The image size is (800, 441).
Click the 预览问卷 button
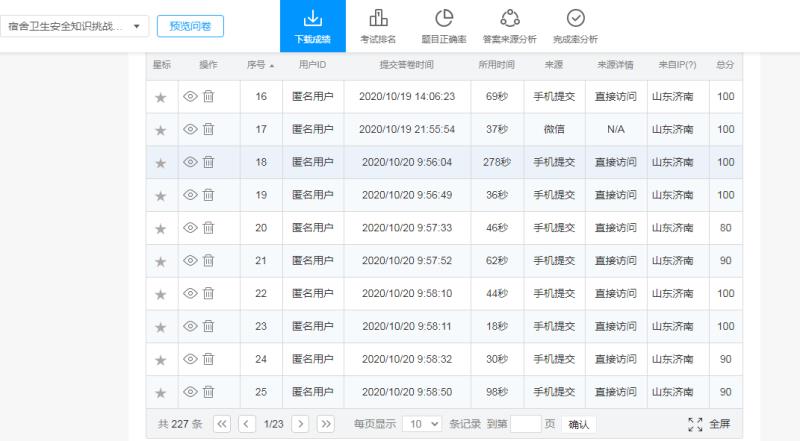(190, 26)
